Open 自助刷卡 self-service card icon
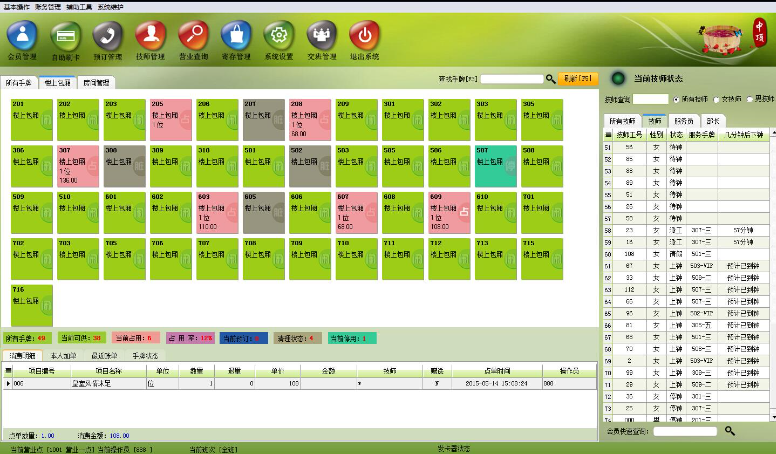The image size is (776, 454). click(x=65, y=37)
